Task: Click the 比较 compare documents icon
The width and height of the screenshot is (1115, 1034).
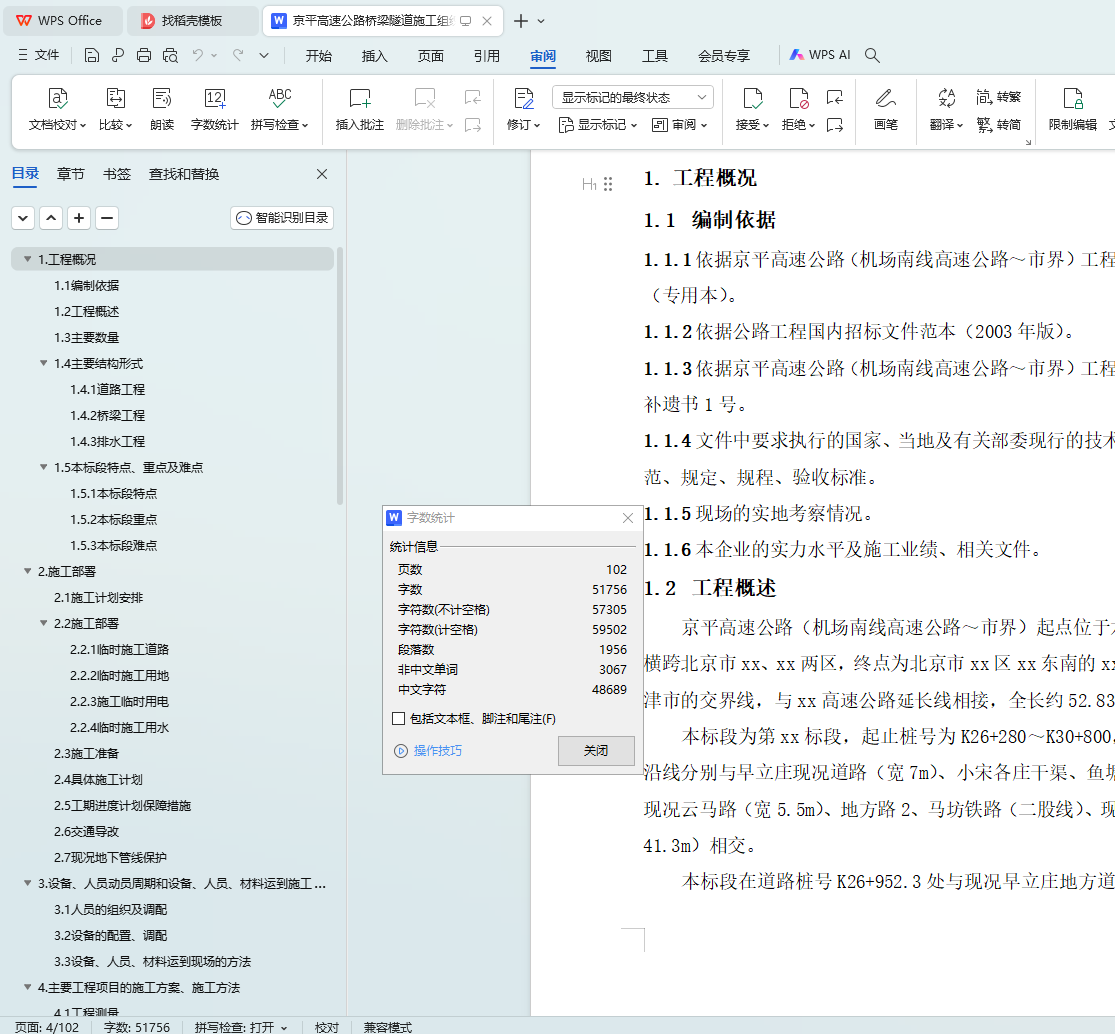Action: click(x=115, y=109)
